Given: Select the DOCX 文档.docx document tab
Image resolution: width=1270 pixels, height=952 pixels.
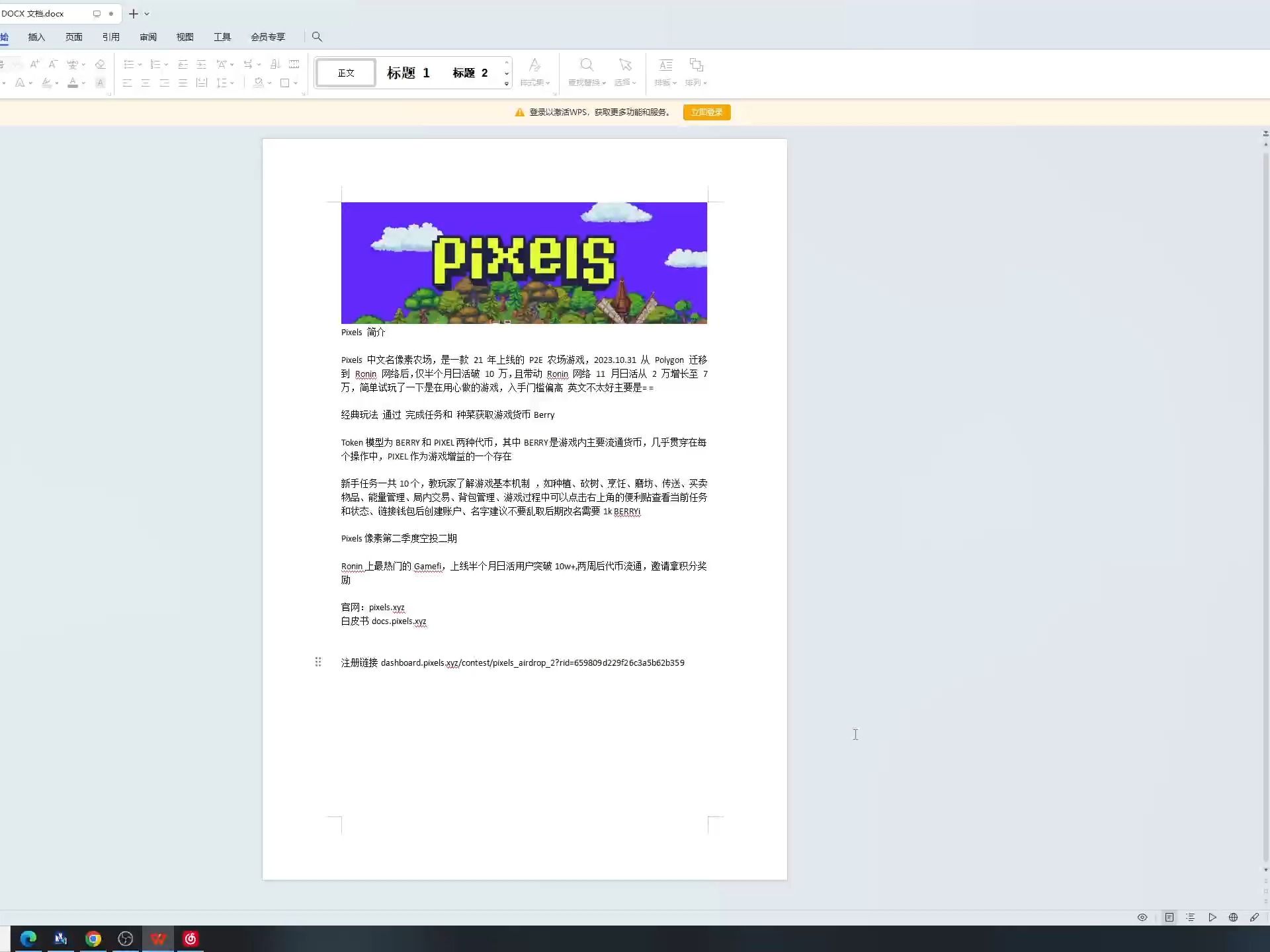Looking at the screenshot, I should (58, 13).
